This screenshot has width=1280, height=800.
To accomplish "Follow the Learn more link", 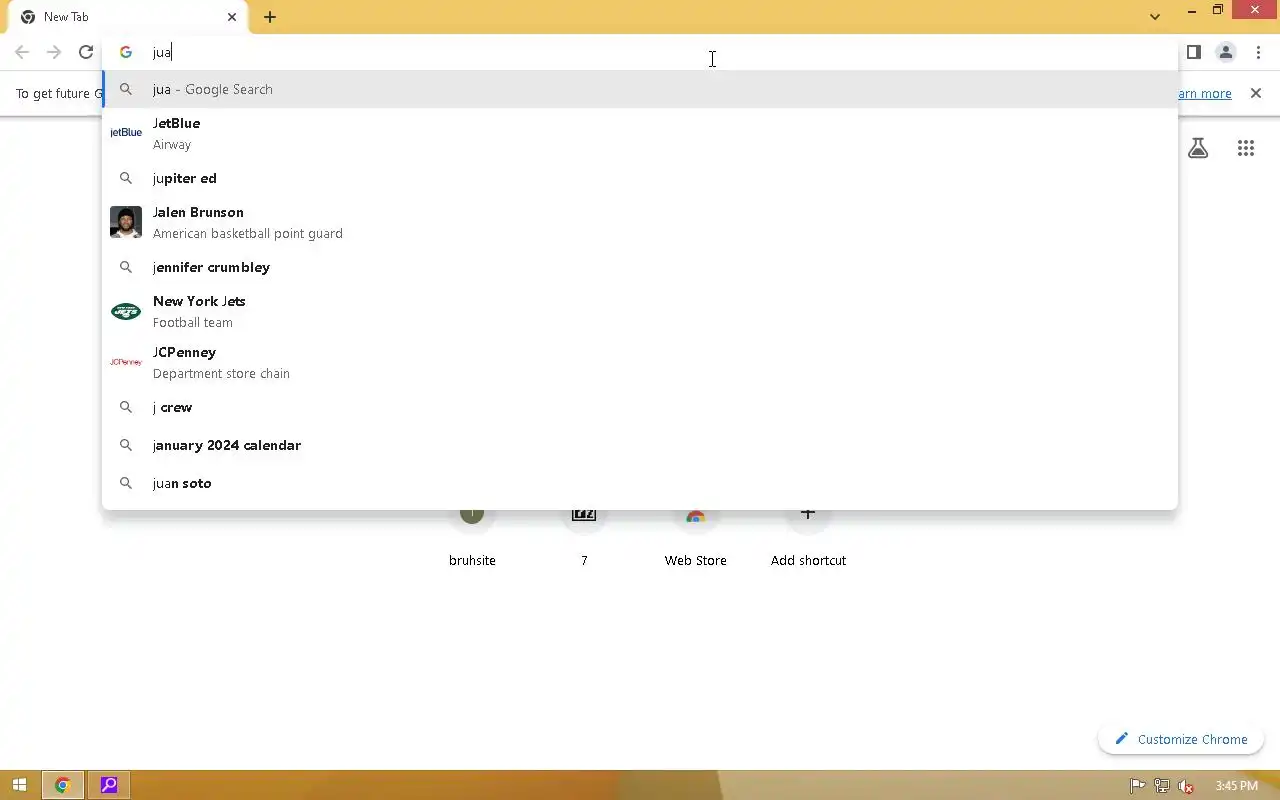I will pyautogui.click(x=1204, y=93).
